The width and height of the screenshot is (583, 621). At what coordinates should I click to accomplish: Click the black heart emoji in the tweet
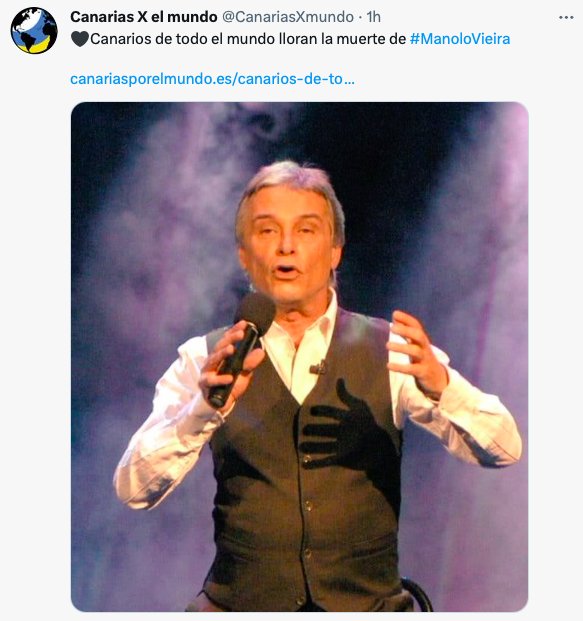tap(80, 39)
